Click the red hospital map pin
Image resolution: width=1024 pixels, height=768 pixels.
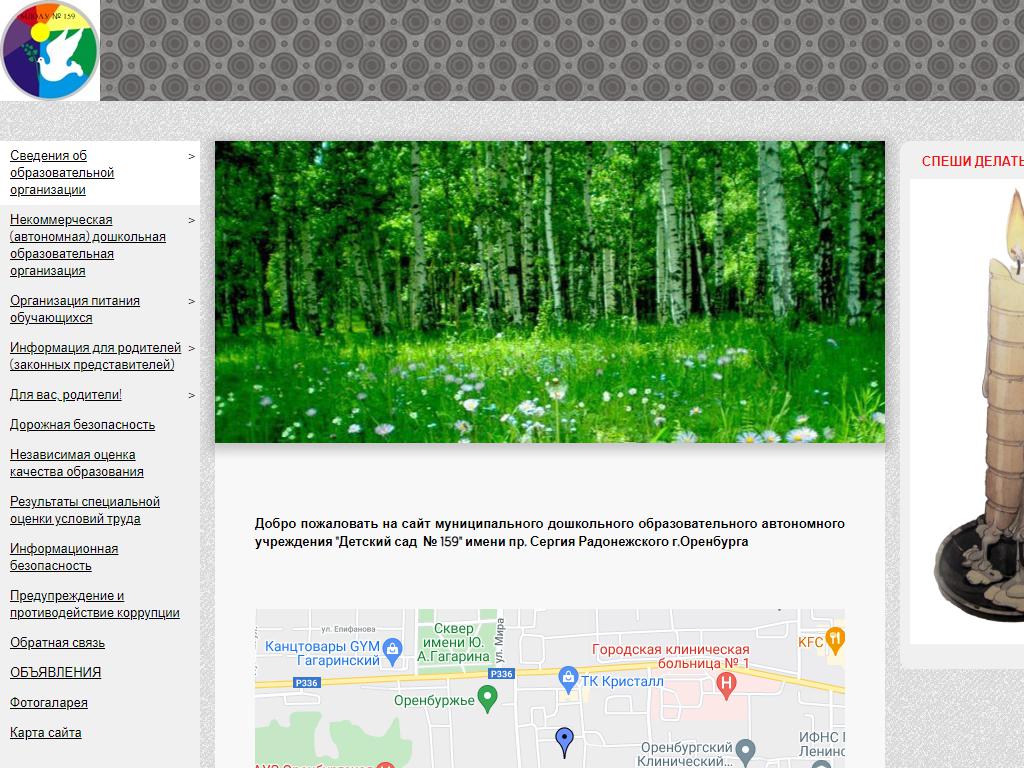coord(728,684)
